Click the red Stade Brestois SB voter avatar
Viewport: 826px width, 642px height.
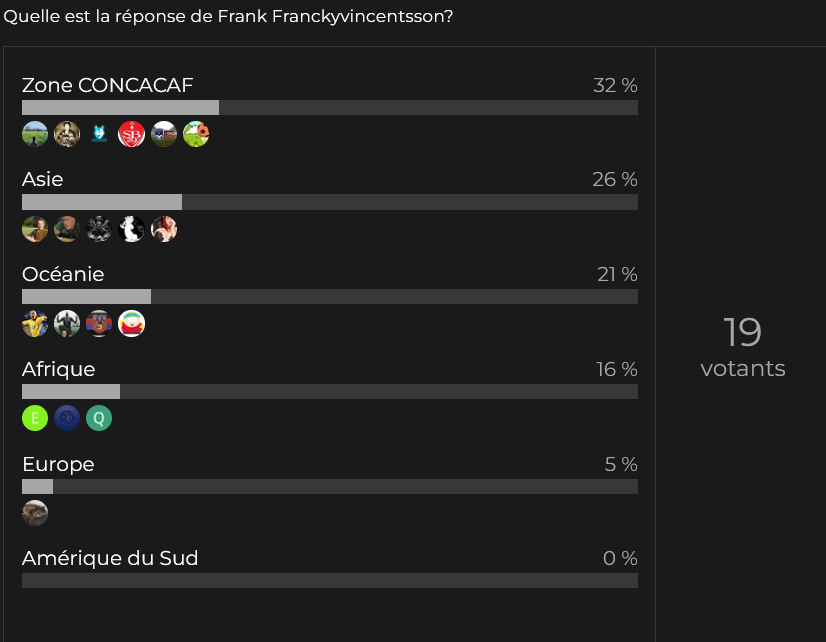click(x=131, y=134)
